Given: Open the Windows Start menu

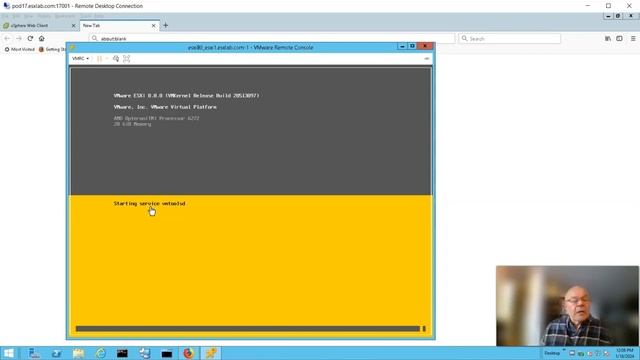Looking at the screenshot, I should coord(9,353).
